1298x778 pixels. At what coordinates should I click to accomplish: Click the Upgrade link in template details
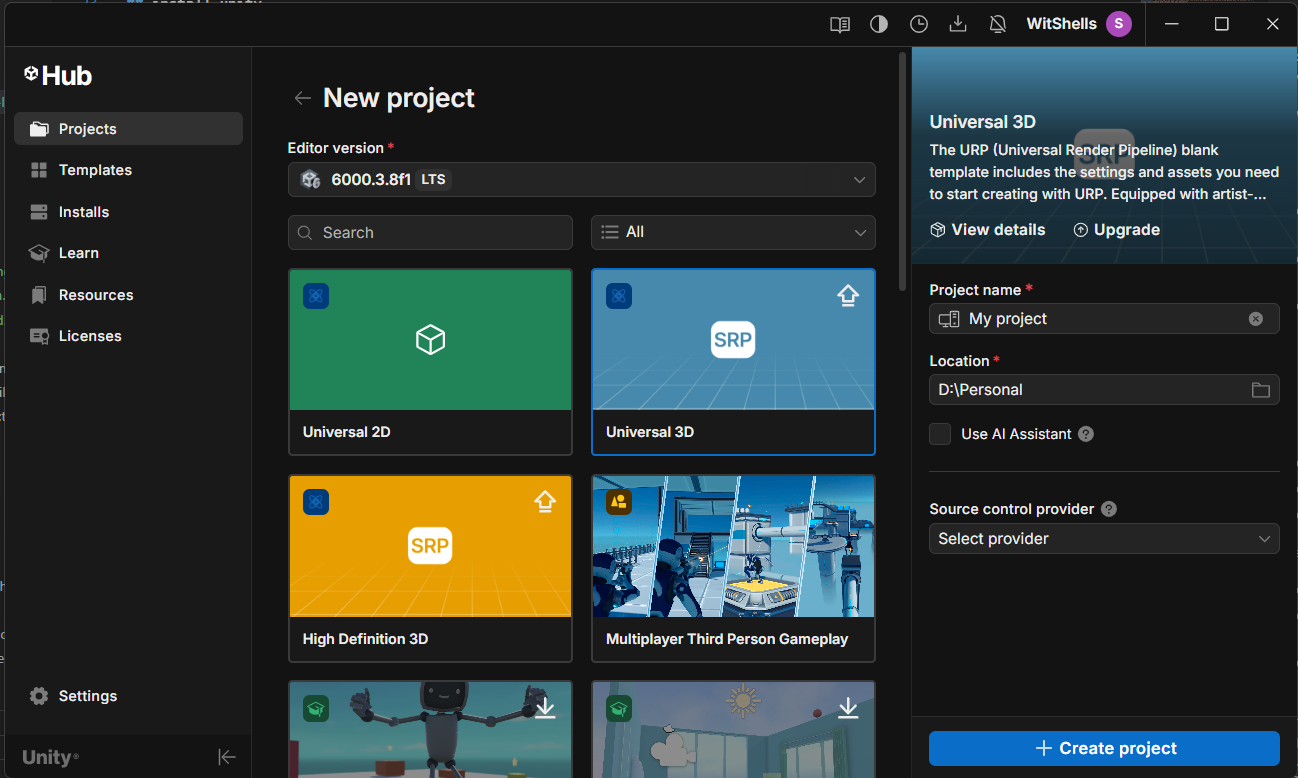click(x=1117, y=230)
